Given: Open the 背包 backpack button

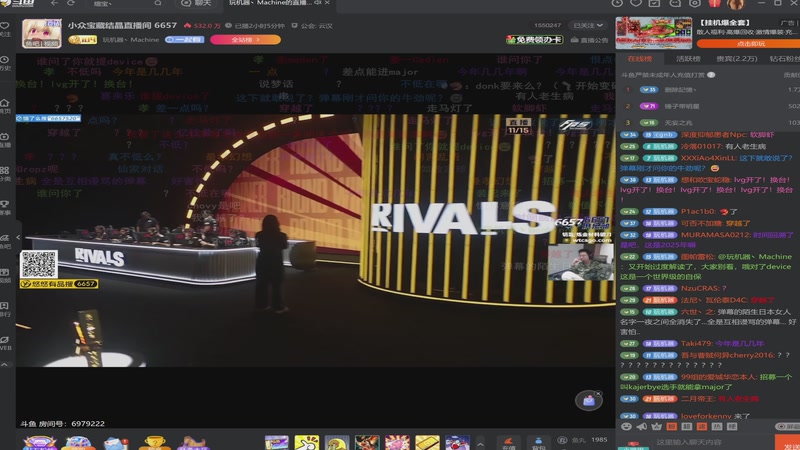Looking at the screenshot, I should pyautogui.click(x=538, y=443).
